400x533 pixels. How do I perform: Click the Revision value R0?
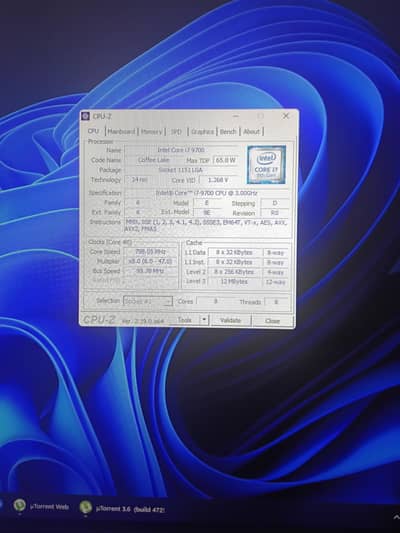click(x=275, y=213)
